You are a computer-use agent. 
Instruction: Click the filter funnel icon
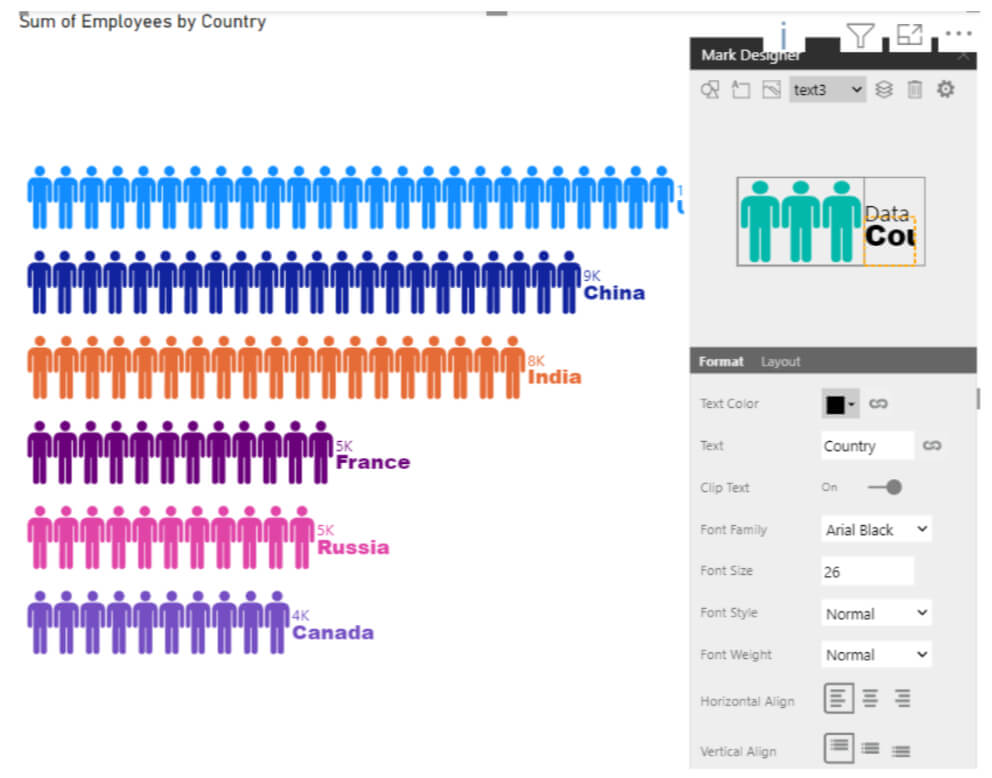[x=860, y=35]
